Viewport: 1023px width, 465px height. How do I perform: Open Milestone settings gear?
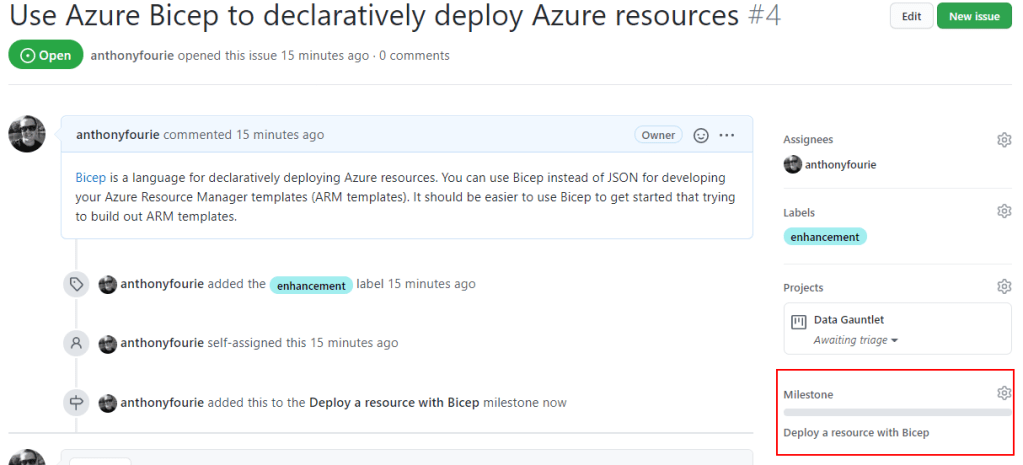[x=1004, y=394]
